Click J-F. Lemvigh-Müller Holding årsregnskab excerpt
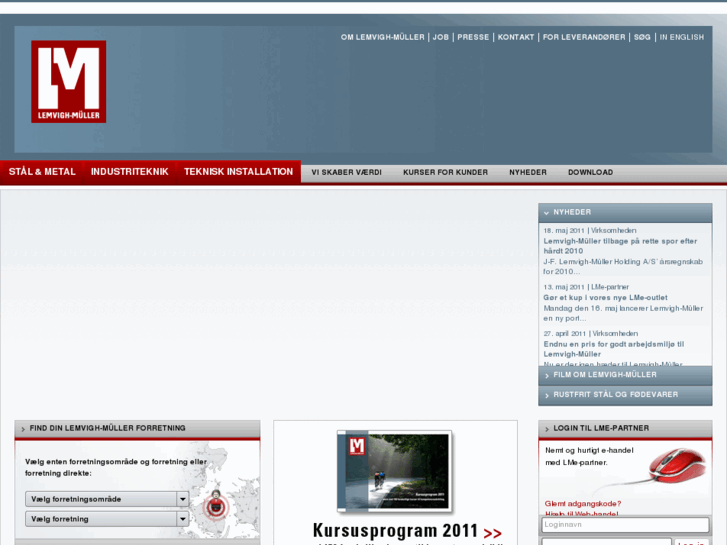Viewport: 727px width, 545px height. pos(623,267)
